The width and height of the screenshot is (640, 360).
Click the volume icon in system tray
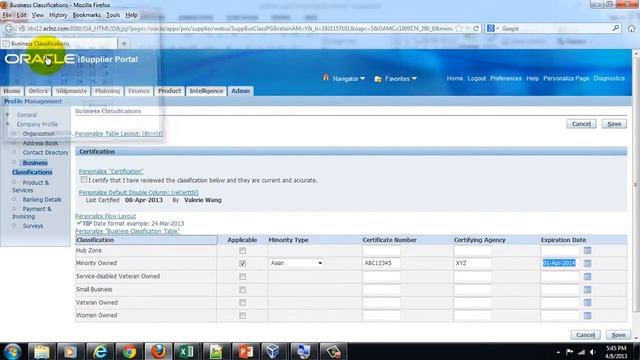click(593, 352)
